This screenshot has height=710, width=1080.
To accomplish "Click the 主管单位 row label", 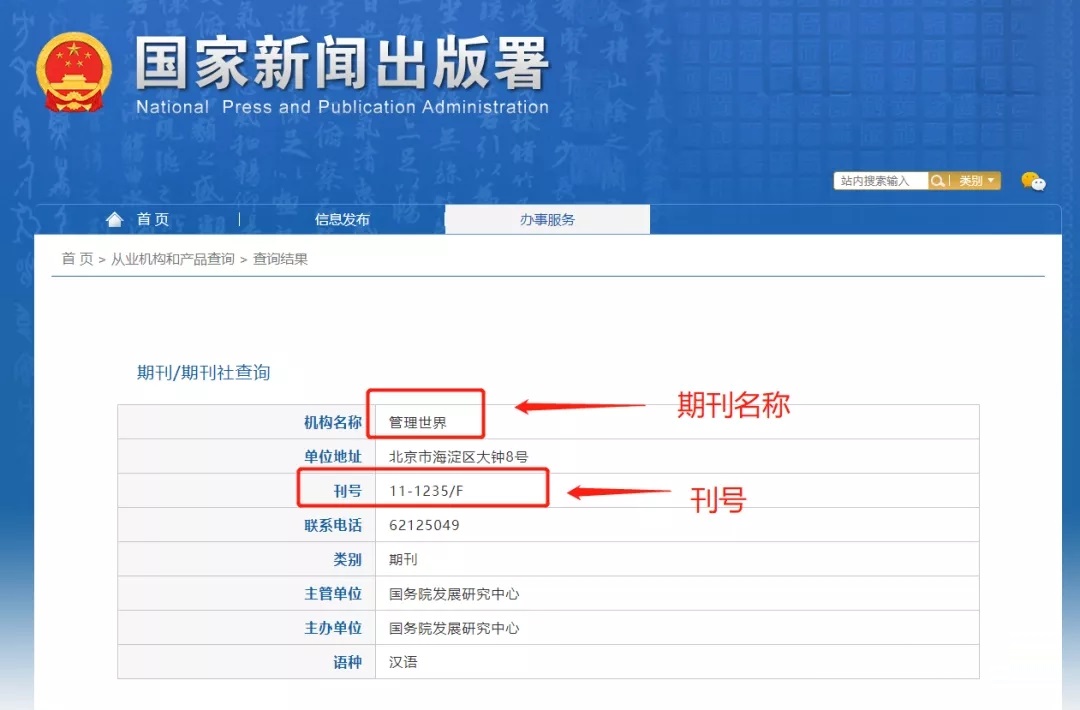I will tap(333, 594).
